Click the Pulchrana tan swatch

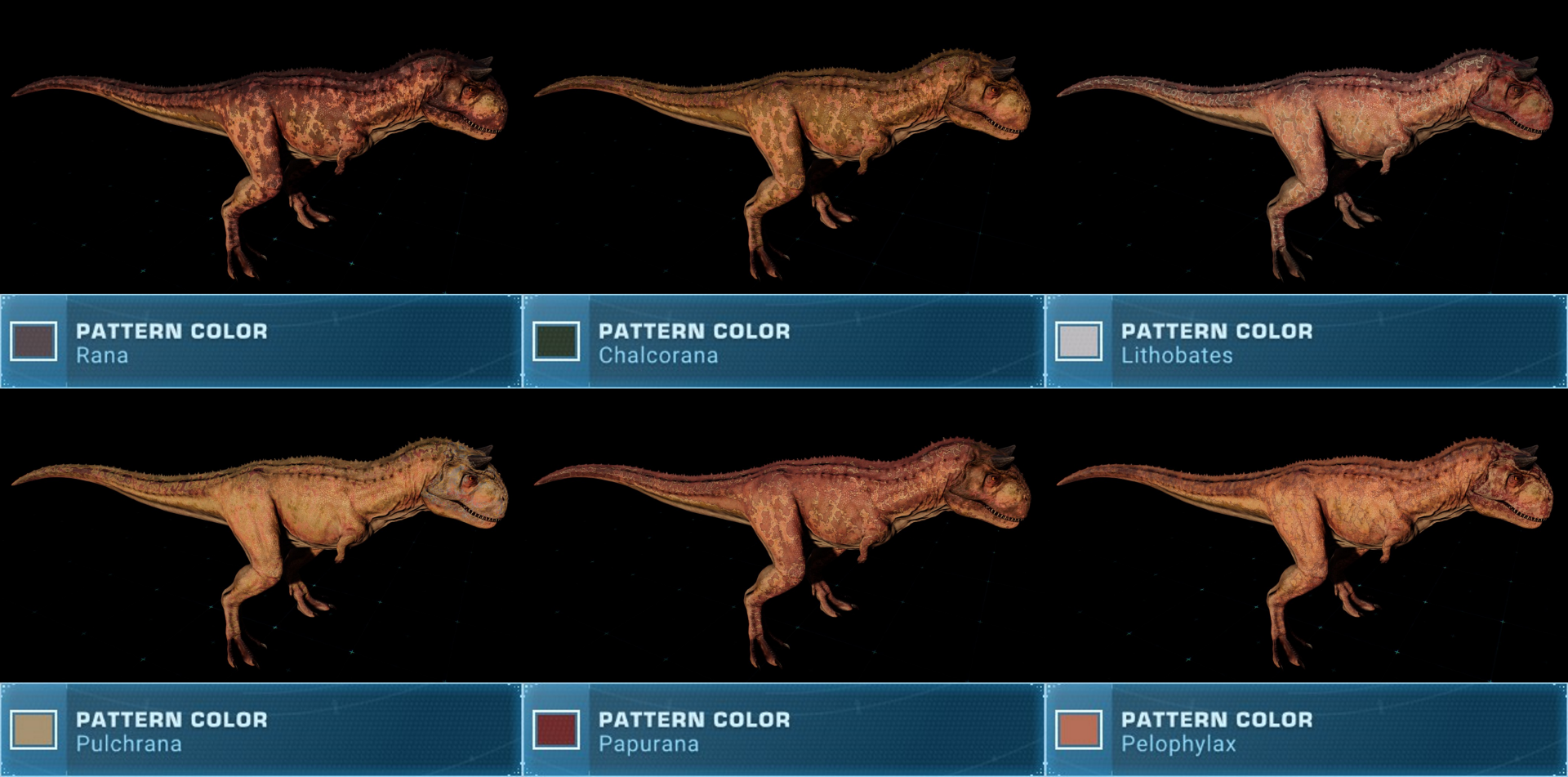[x=33, y=730]
